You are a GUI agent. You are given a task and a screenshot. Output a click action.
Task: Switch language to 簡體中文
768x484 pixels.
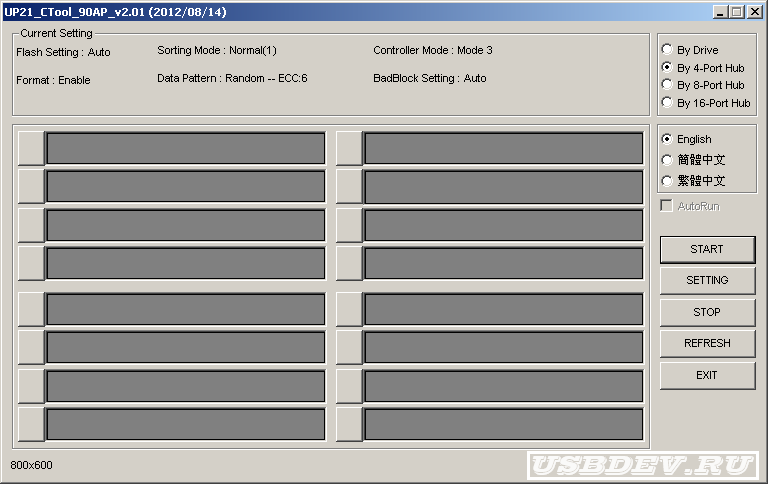[x=694, y=160]
